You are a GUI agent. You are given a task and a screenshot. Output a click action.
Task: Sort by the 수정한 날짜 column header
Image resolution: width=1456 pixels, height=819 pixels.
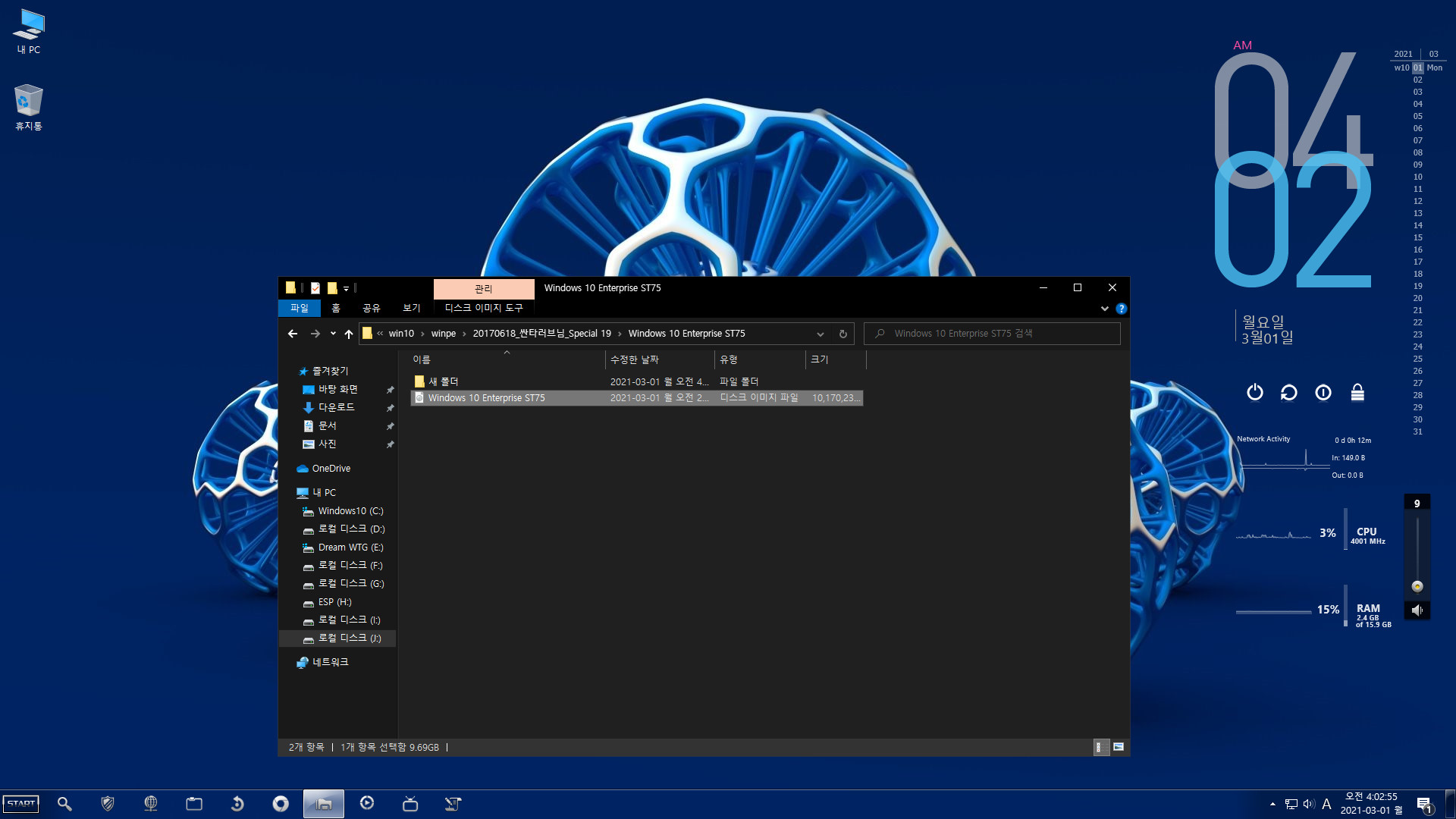(660, 359)
